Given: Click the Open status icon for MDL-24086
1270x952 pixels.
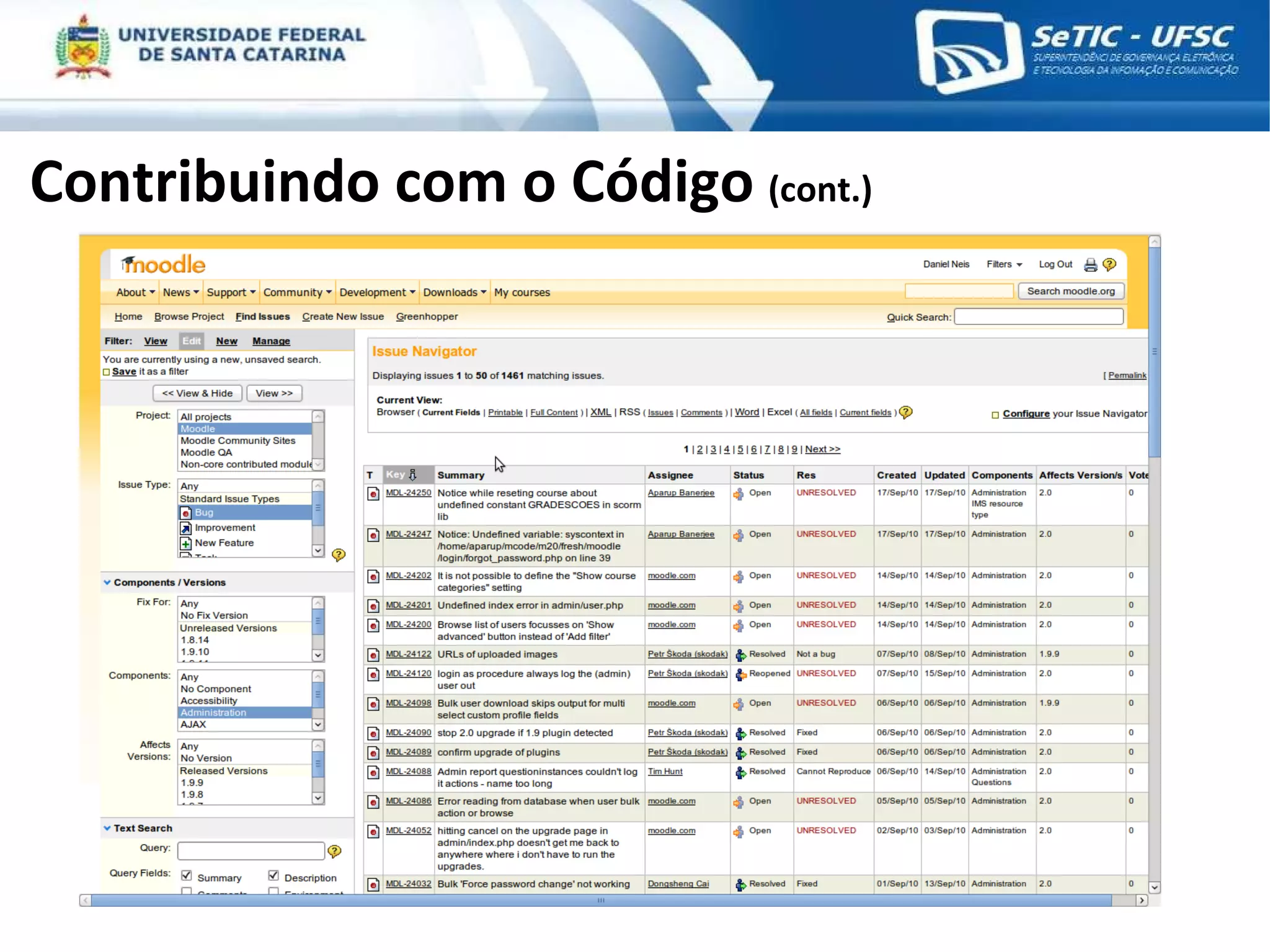Looking at the screenshot, I should pos(739,803).
